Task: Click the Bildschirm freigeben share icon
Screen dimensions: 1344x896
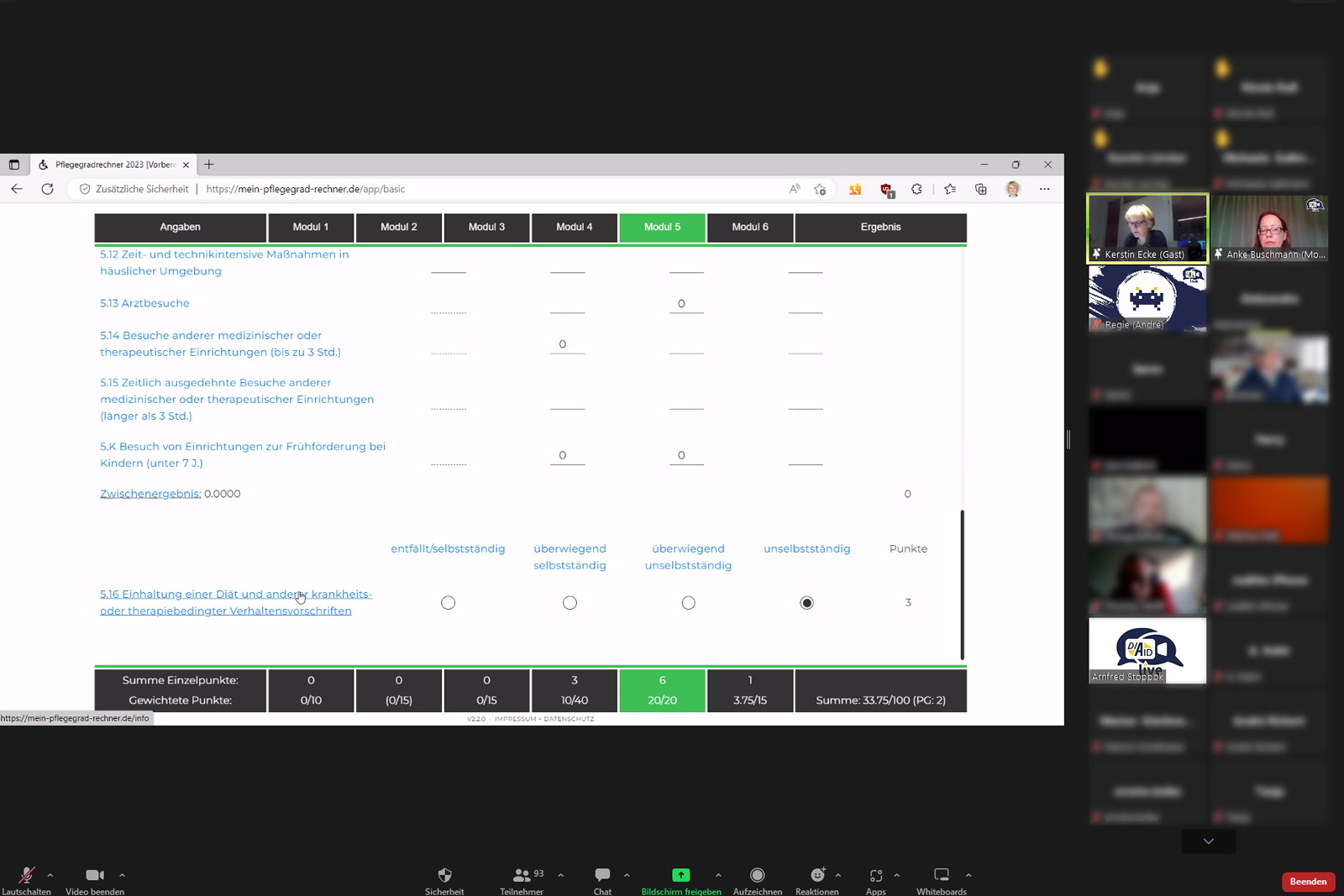Action: [680, 875]
